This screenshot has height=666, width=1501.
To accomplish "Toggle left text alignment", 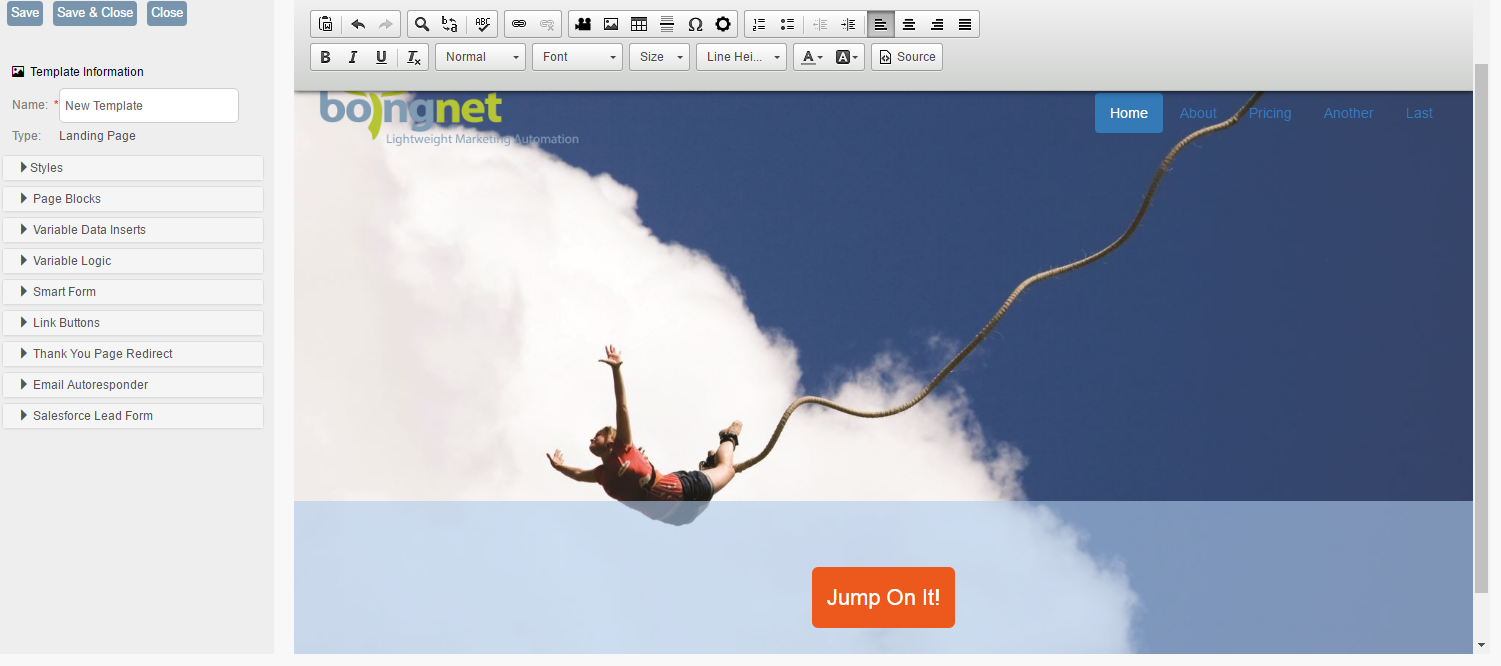I will coord(881,24).
